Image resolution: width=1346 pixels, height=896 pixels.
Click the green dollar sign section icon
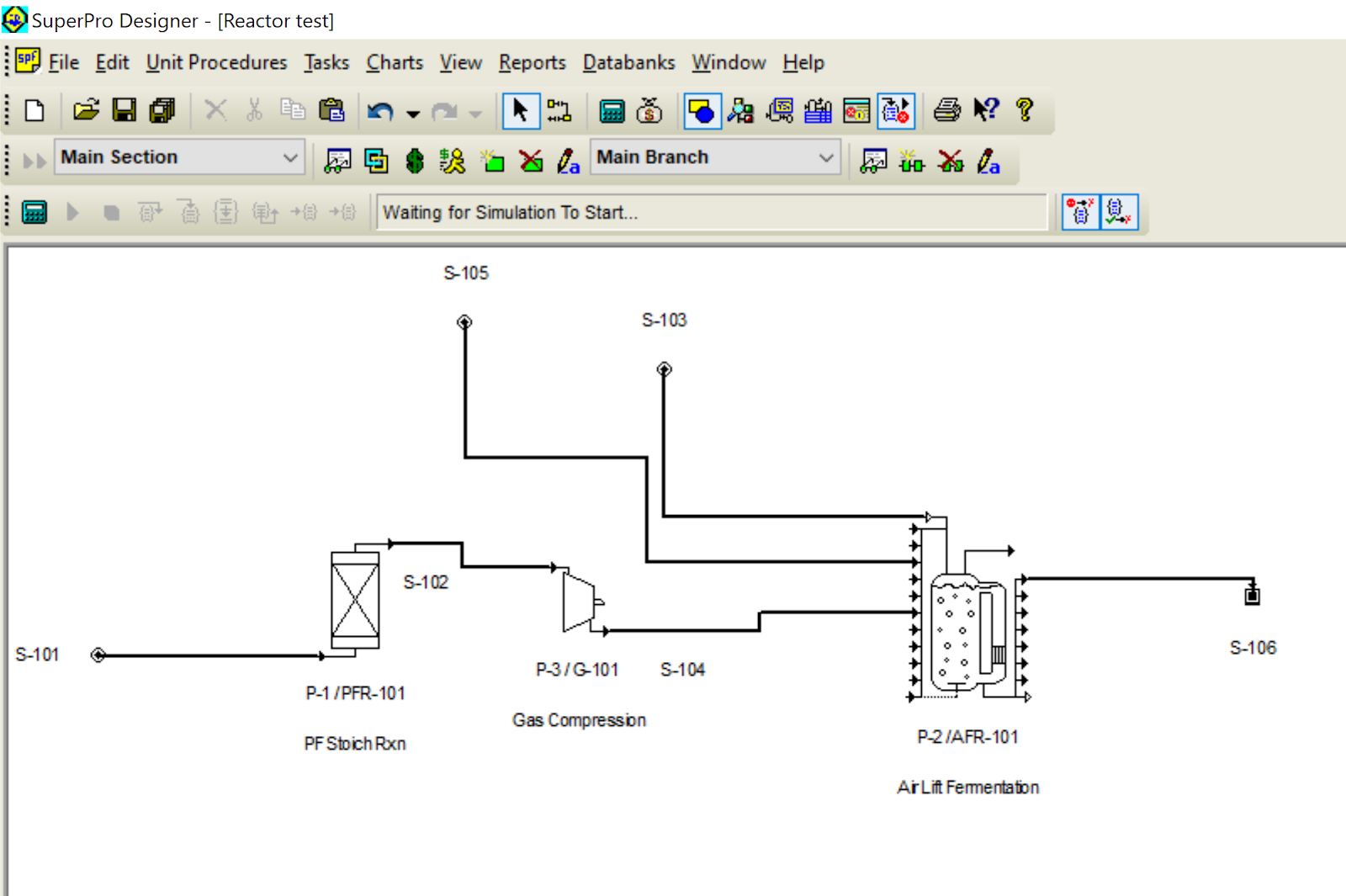coord(415,161)
